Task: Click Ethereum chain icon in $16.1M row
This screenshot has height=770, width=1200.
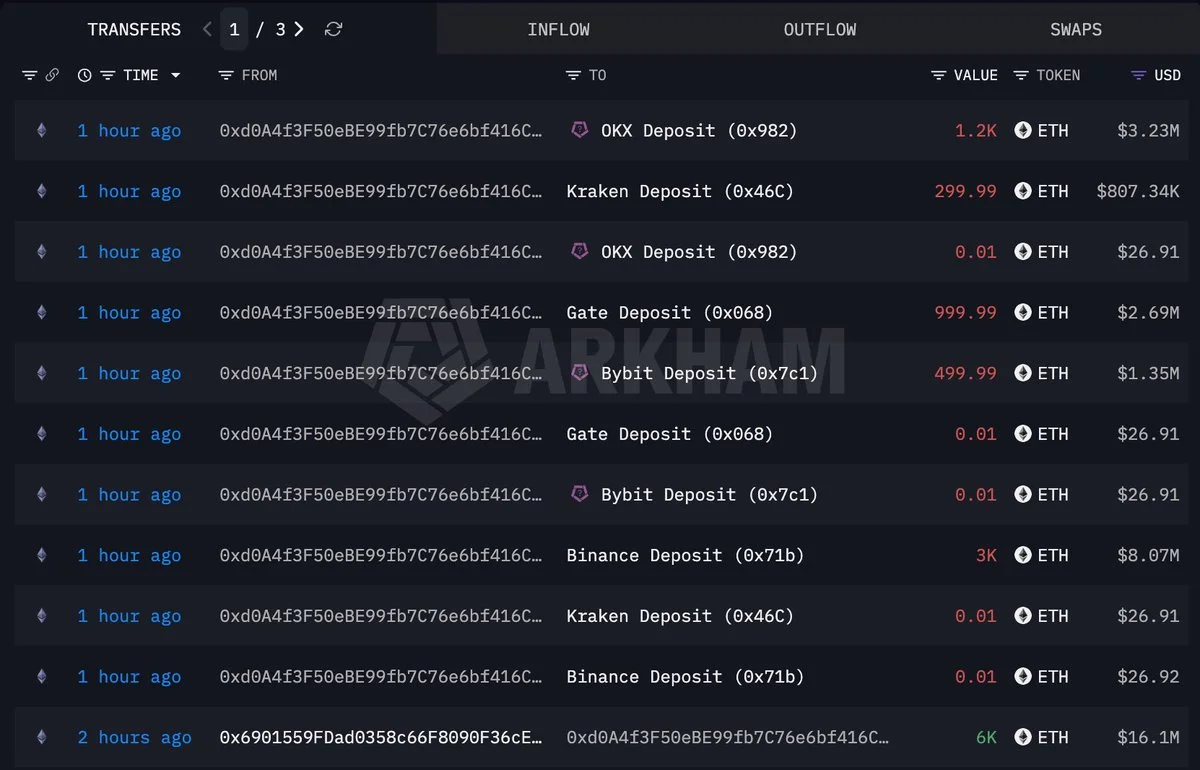Action: coord(41,737)
